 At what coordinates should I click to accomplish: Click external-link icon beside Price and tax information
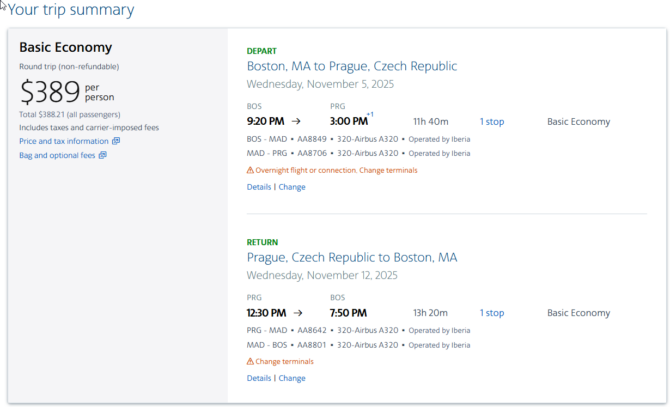click(116, 141)
